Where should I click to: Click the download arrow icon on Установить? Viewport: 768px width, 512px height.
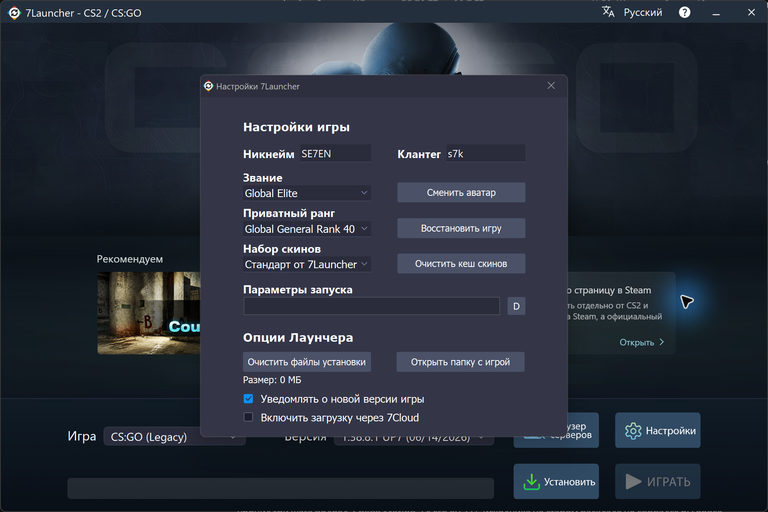pyautogui.click(x=531, y=482)
